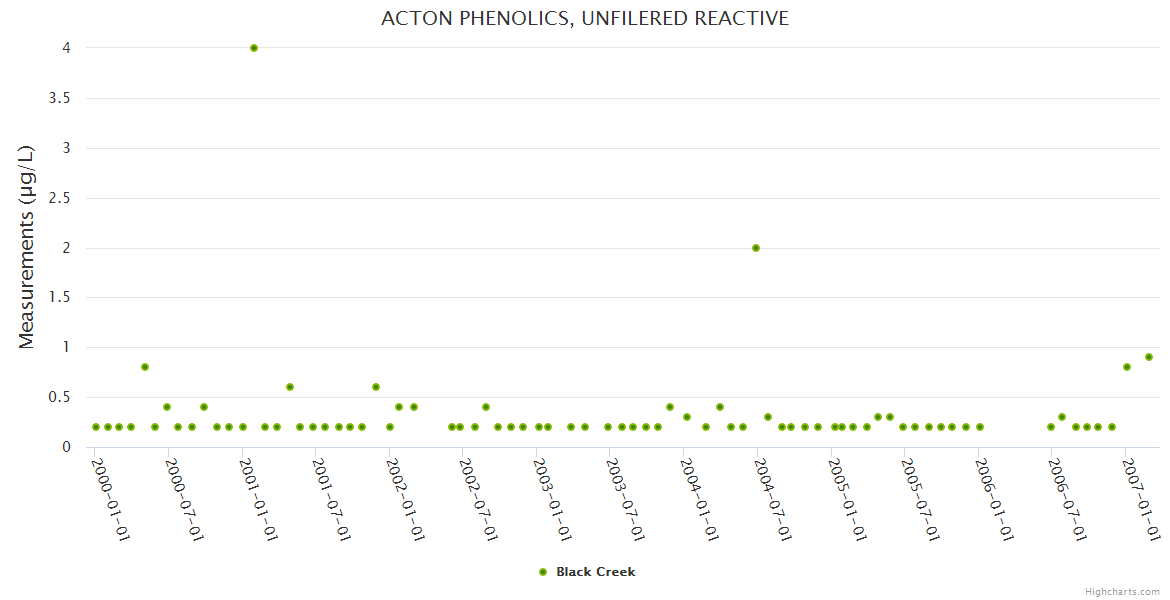1170x600 pixels.
Task: Click the Black Creek legend marker dot
Action: pos(543,572)
